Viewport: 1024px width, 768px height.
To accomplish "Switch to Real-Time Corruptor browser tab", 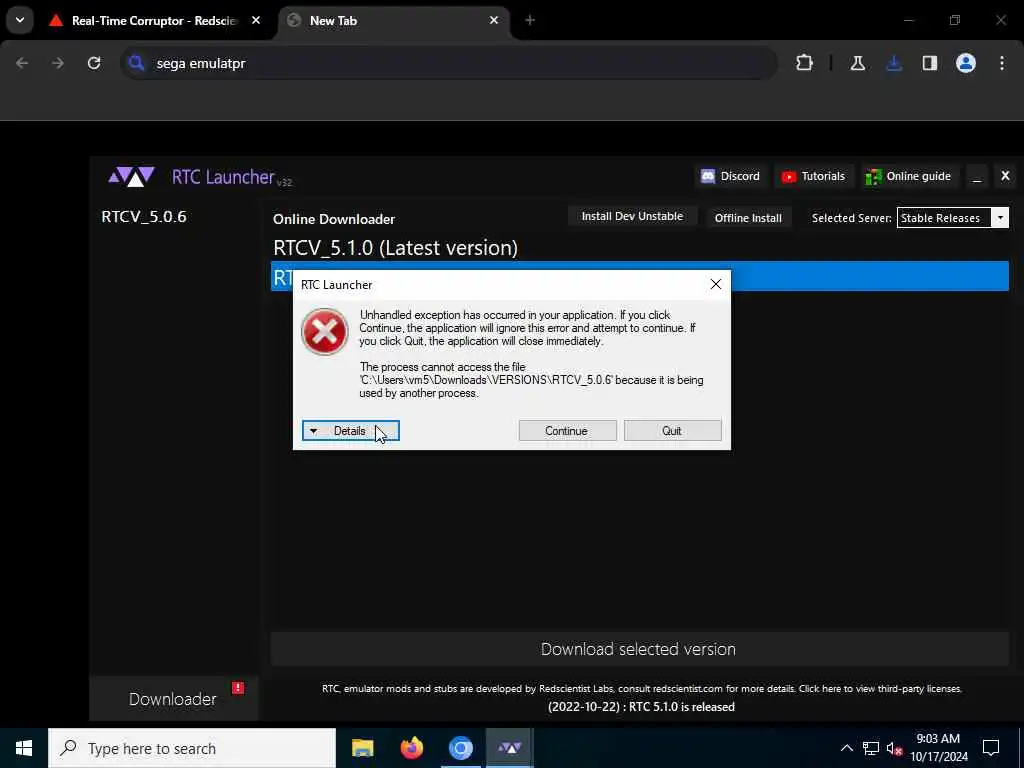I will (x=153, y=21).
